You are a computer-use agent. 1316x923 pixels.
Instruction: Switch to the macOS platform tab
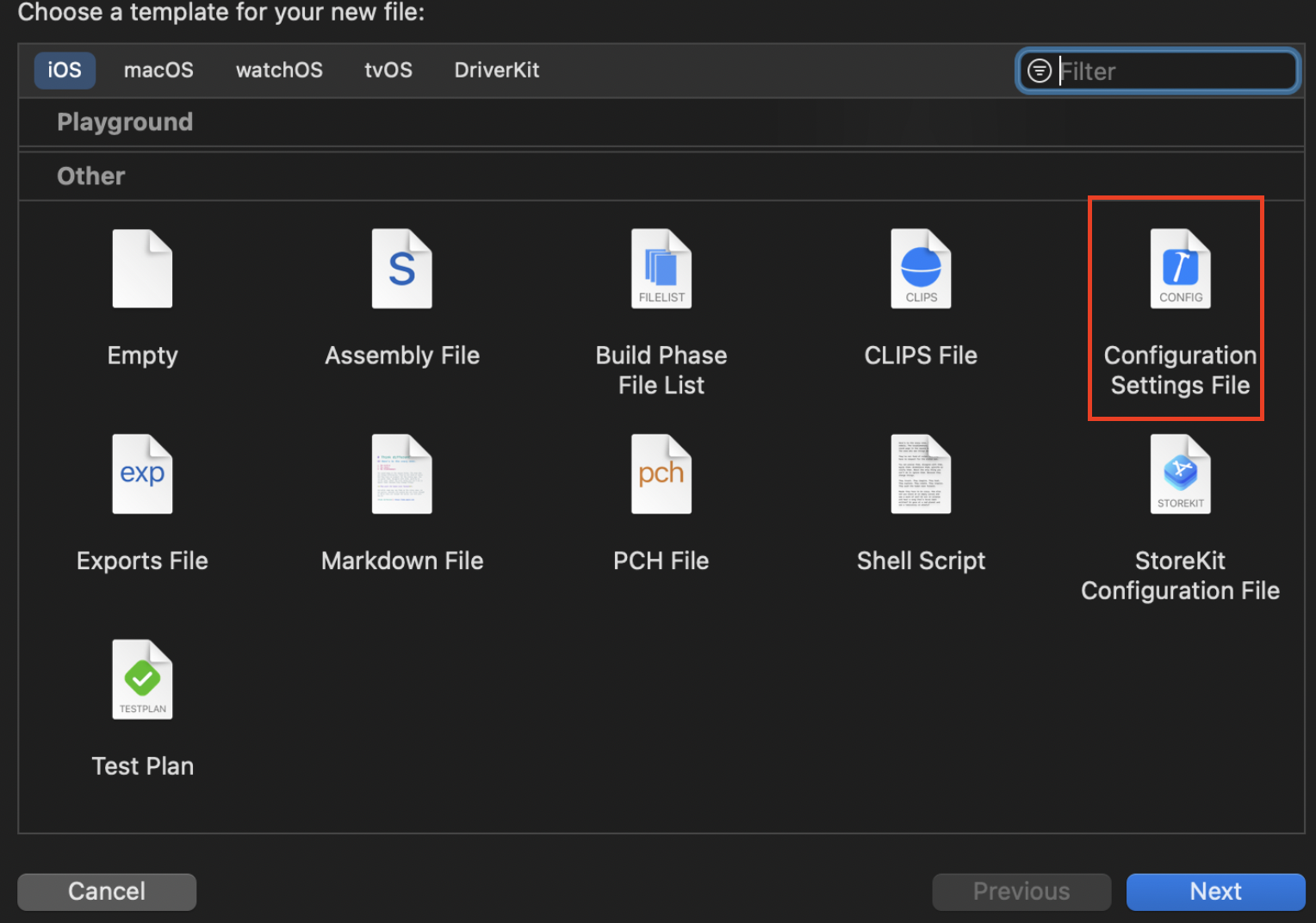pyautogui.click(x=158, y=70)
